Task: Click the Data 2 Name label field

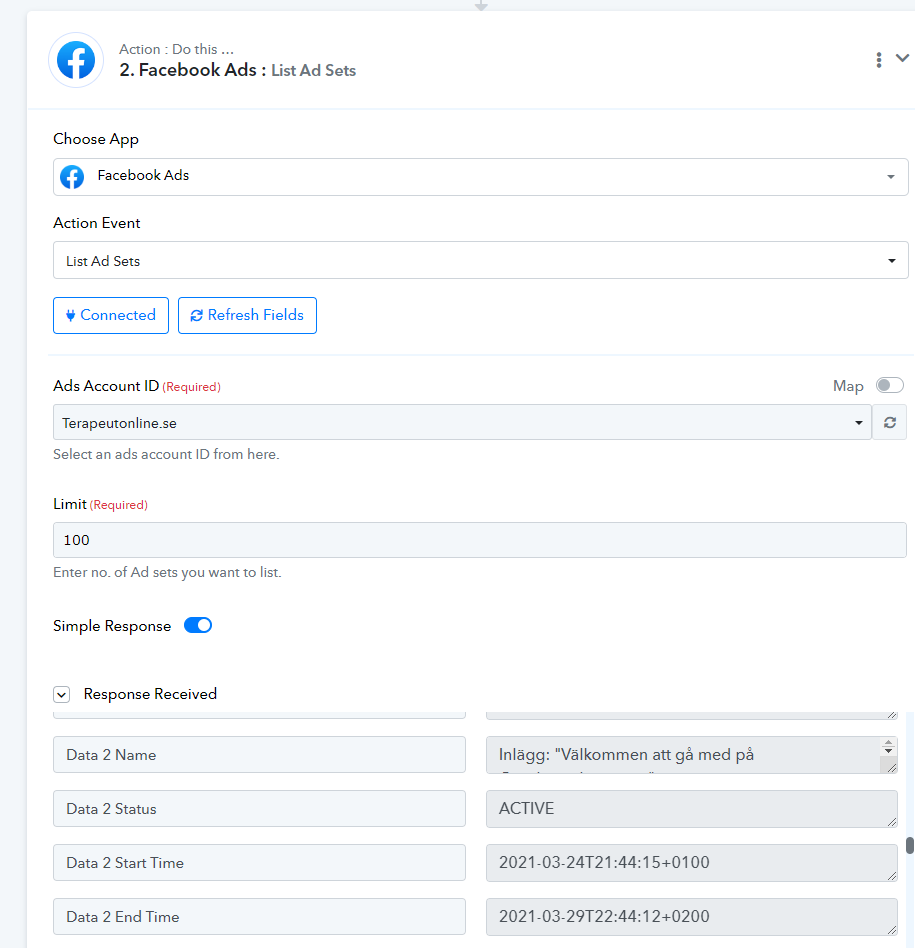Action: [x=259, y=755]
